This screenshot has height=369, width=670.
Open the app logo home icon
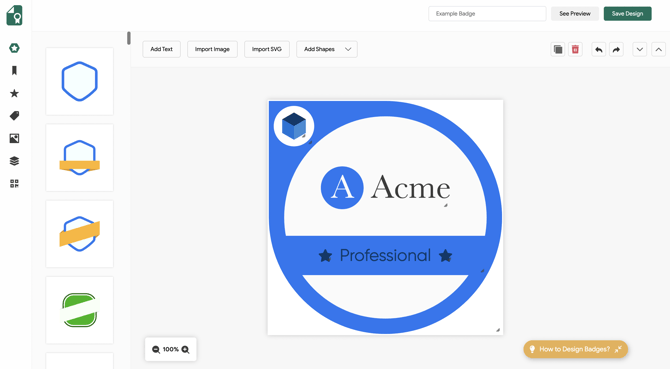coord(14,15)
